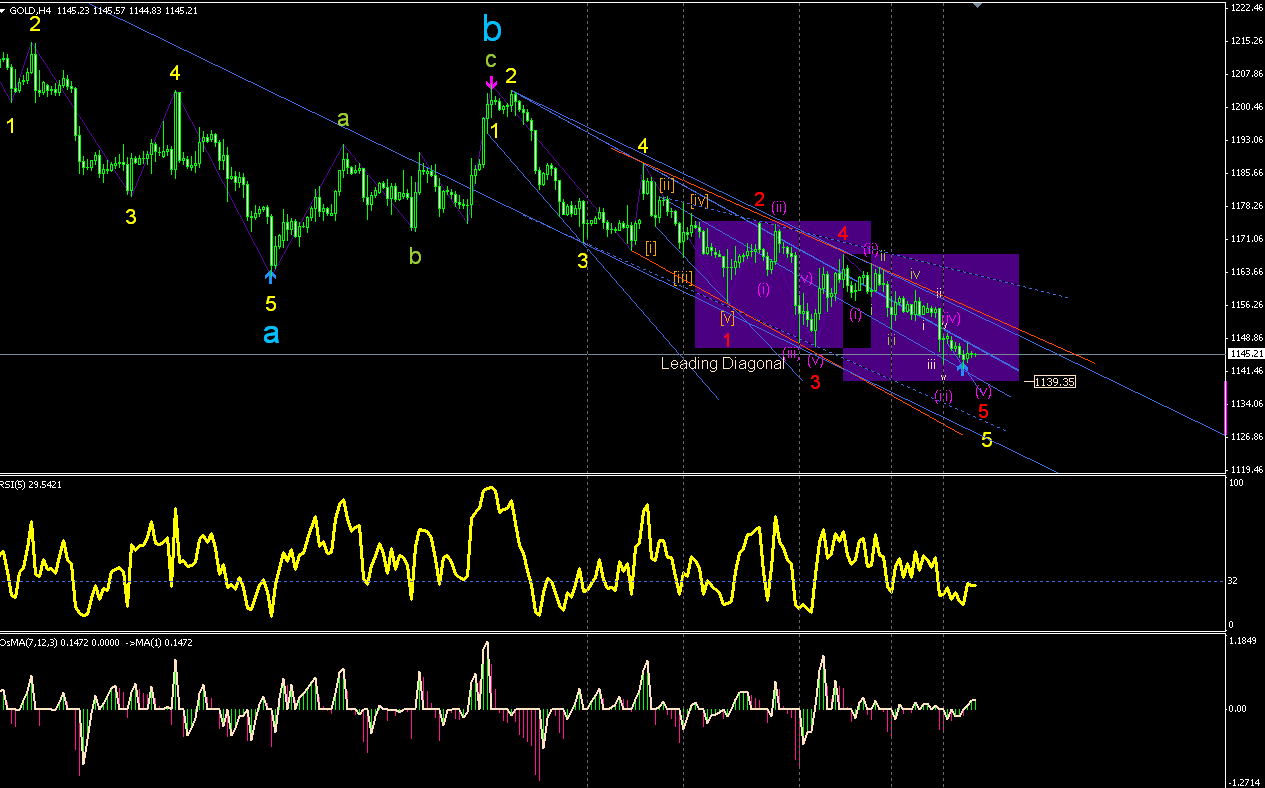Select the red '3' wave label
This screenshot has width=1265, height=788.
(x=815, y=382)
